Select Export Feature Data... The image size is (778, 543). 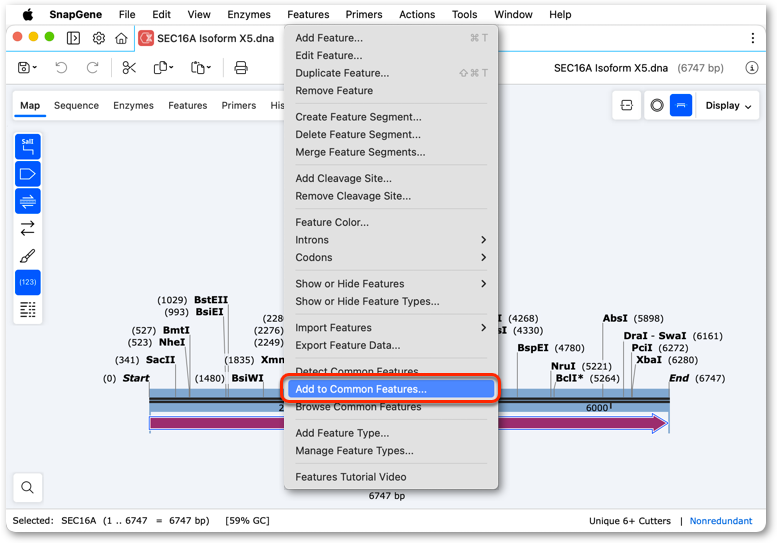390,345
